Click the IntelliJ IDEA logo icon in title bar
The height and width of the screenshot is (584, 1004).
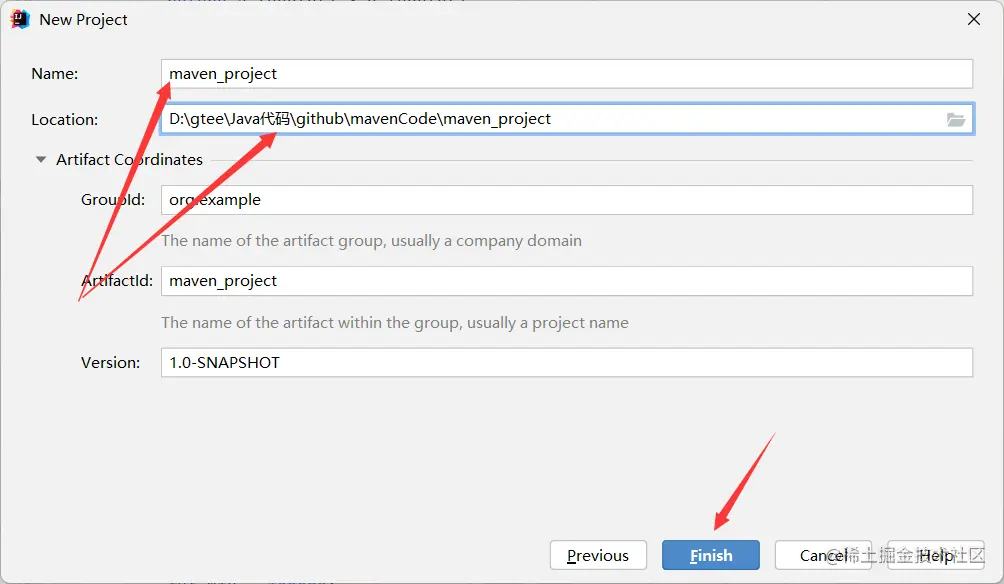[20, 19]
